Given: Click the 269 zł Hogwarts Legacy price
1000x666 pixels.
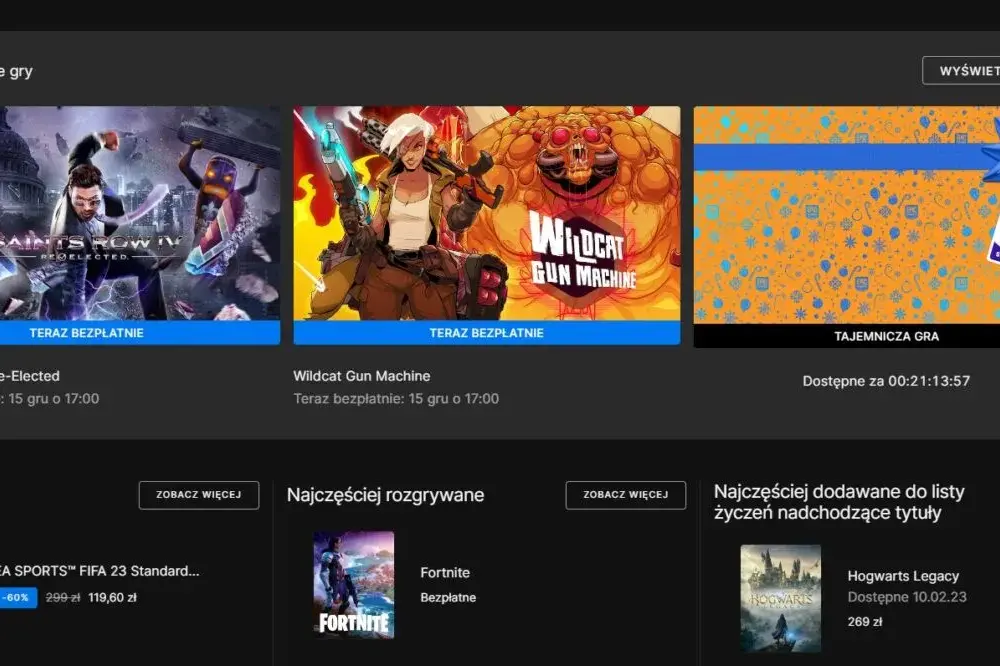Looking at the screenshot, I should point(865,622).
